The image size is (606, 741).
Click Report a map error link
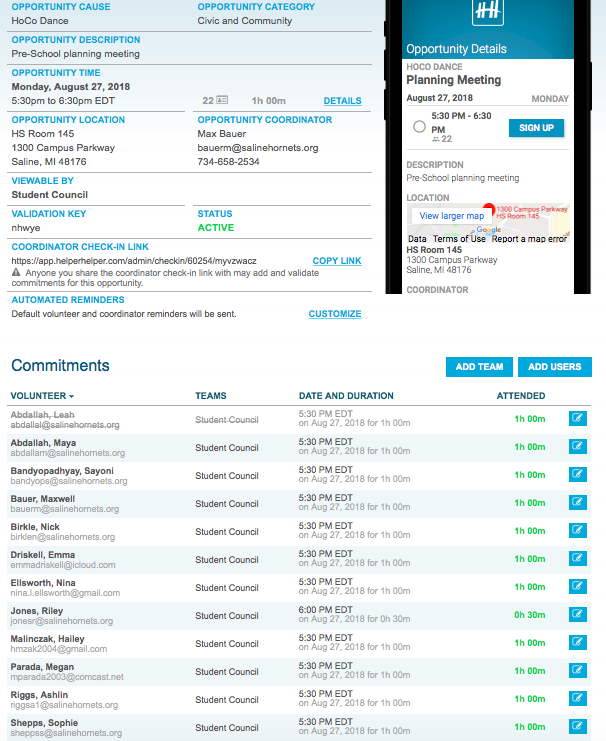(529, 239)
